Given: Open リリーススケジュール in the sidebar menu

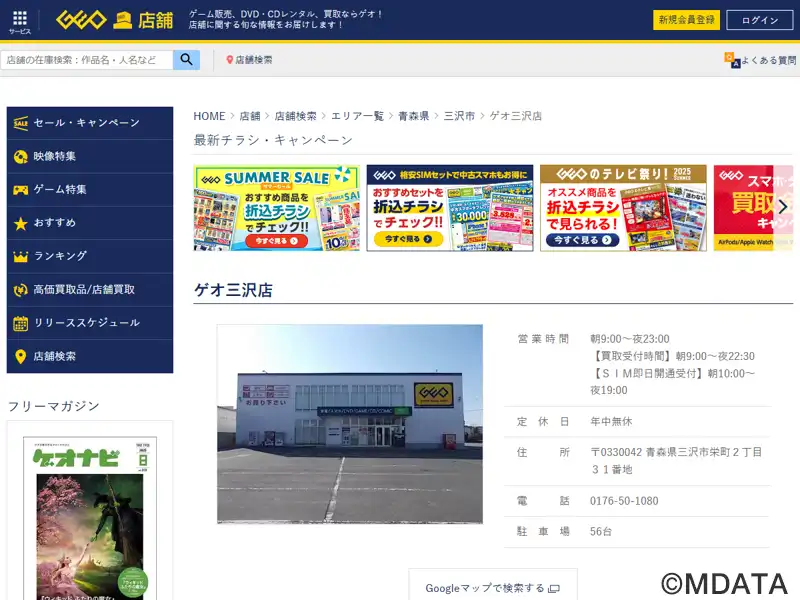Looking at the screenshot, I should click(x=90, y=323).
